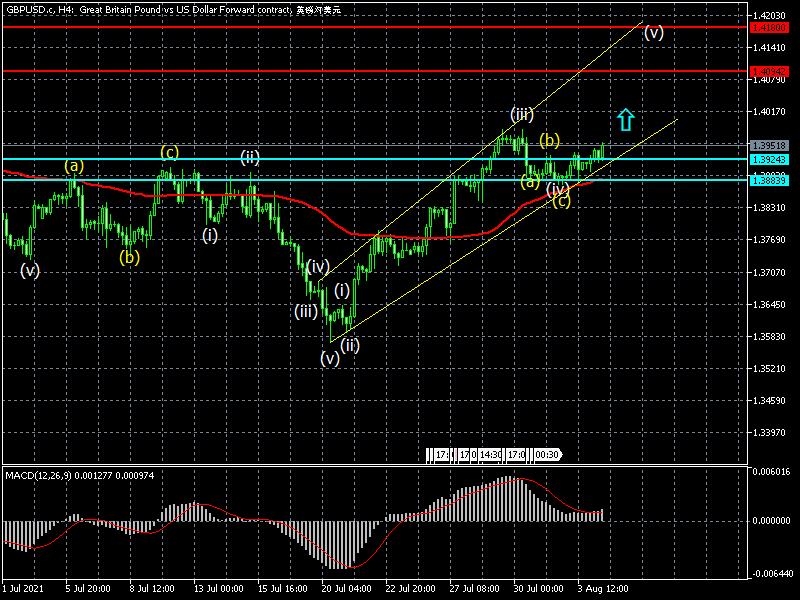Click the 0.006140 MACD scale value
Image resolution: width=800 pixels, height=600 pixels.
click(x=771, y=472)
